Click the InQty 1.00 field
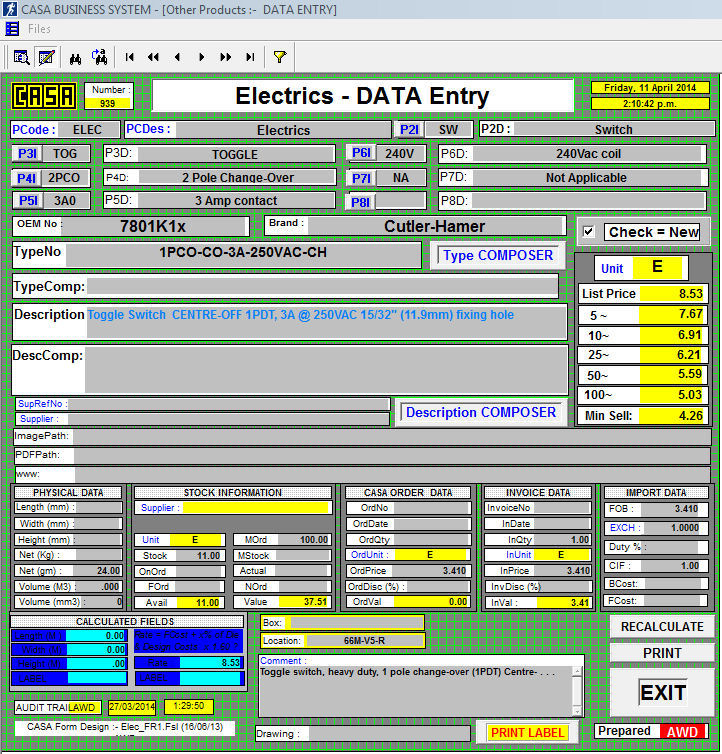The width and height of the screenshot is (722, 754). (561, 540)
